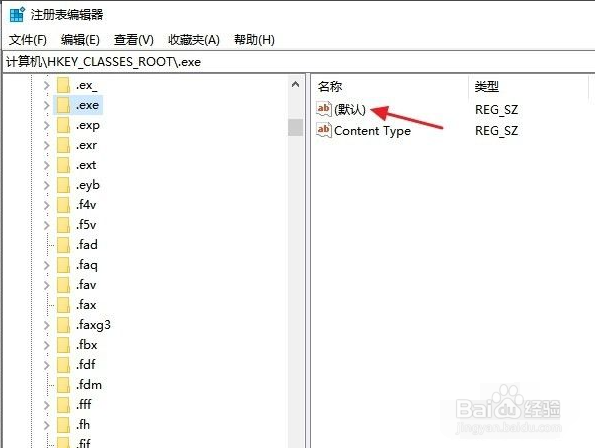Click the tree scrollbar up arrow

point(295,85)
